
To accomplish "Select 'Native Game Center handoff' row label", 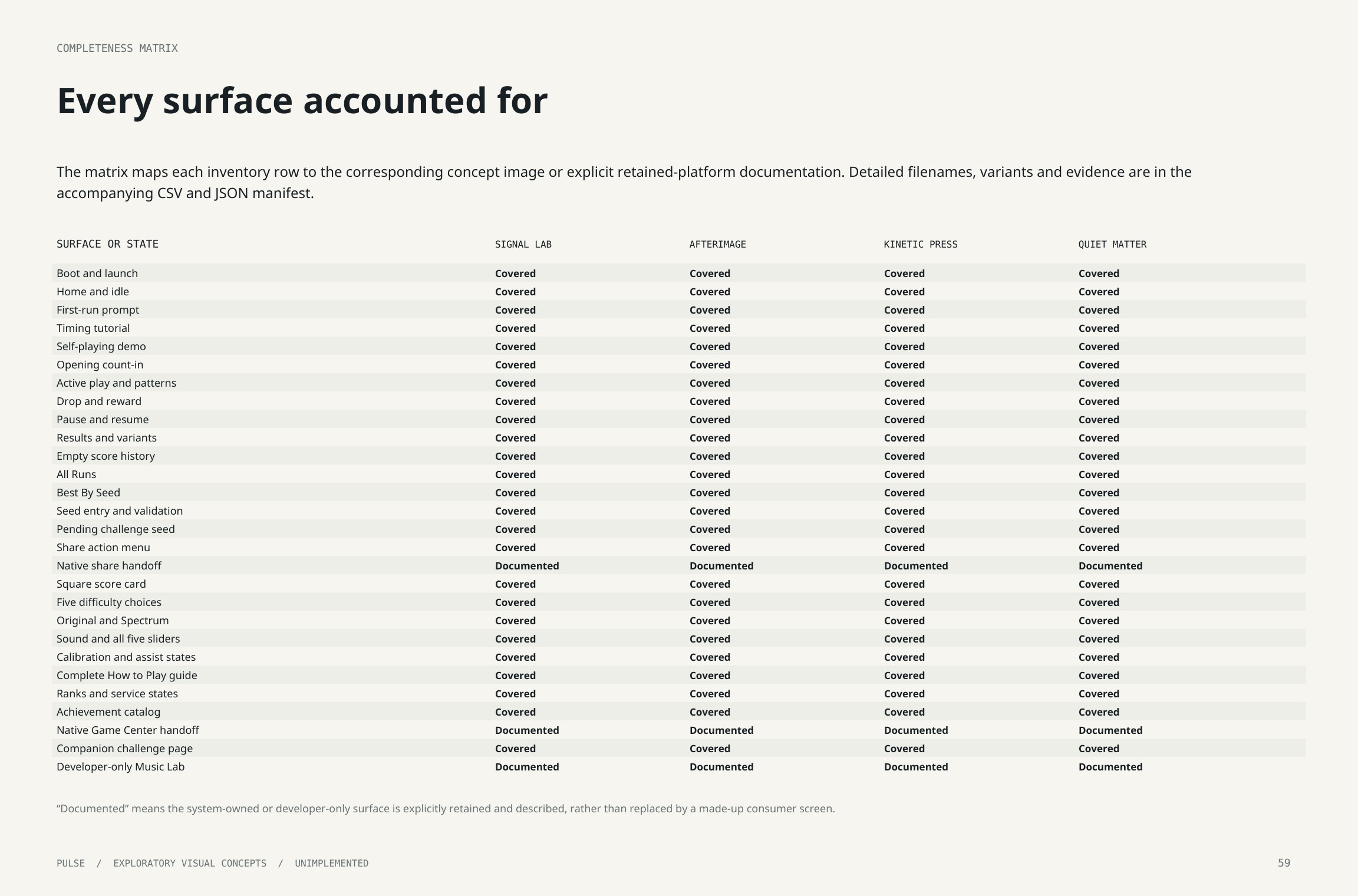I will click(x=128, y=730).
